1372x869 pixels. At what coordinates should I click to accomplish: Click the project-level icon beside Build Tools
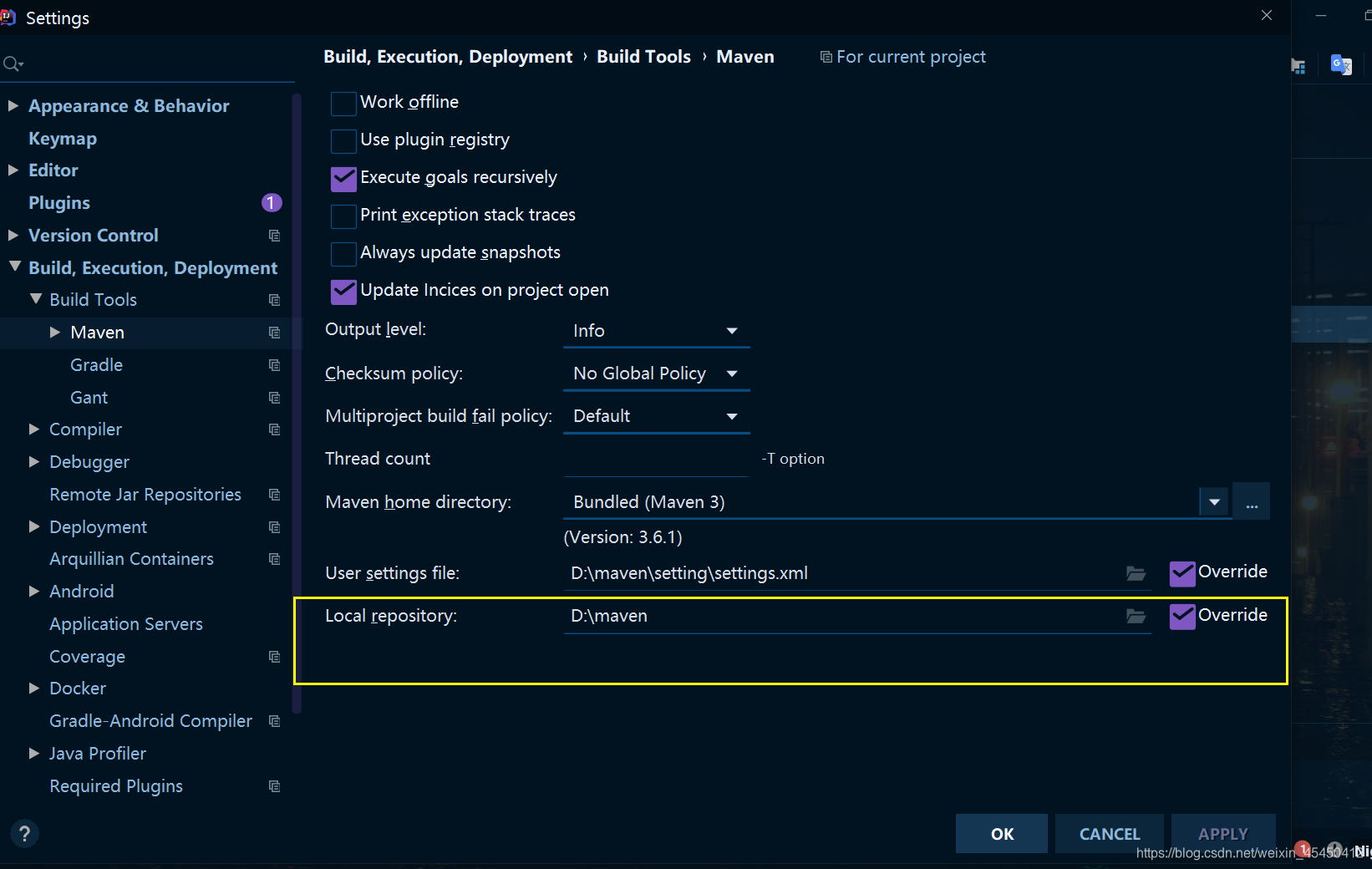click(x=274, y=300)
